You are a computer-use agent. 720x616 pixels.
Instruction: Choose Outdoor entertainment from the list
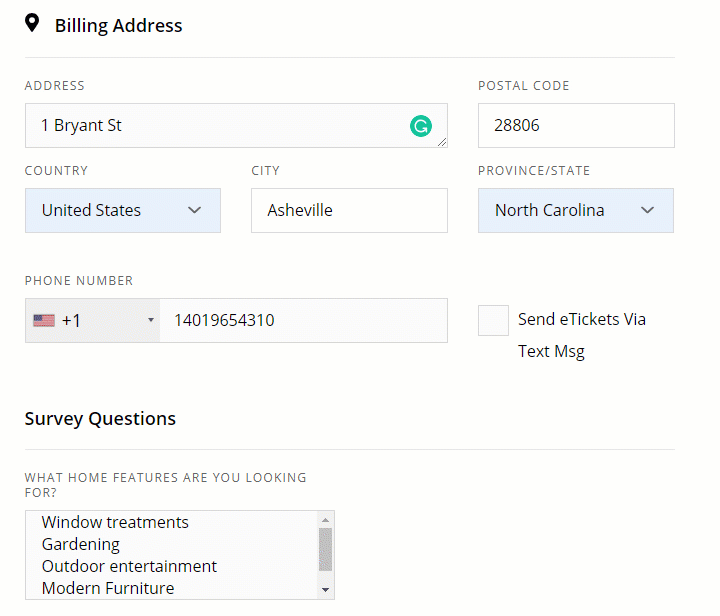click(129, 566)
